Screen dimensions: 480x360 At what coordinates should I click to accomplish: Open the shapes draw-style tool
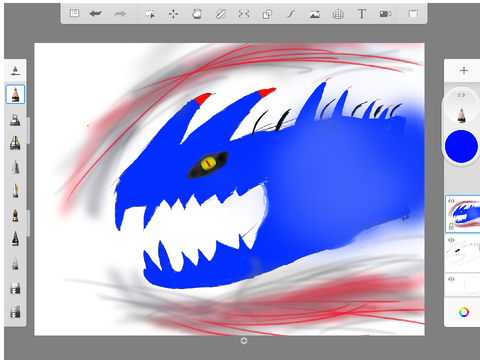pos(267,14)
